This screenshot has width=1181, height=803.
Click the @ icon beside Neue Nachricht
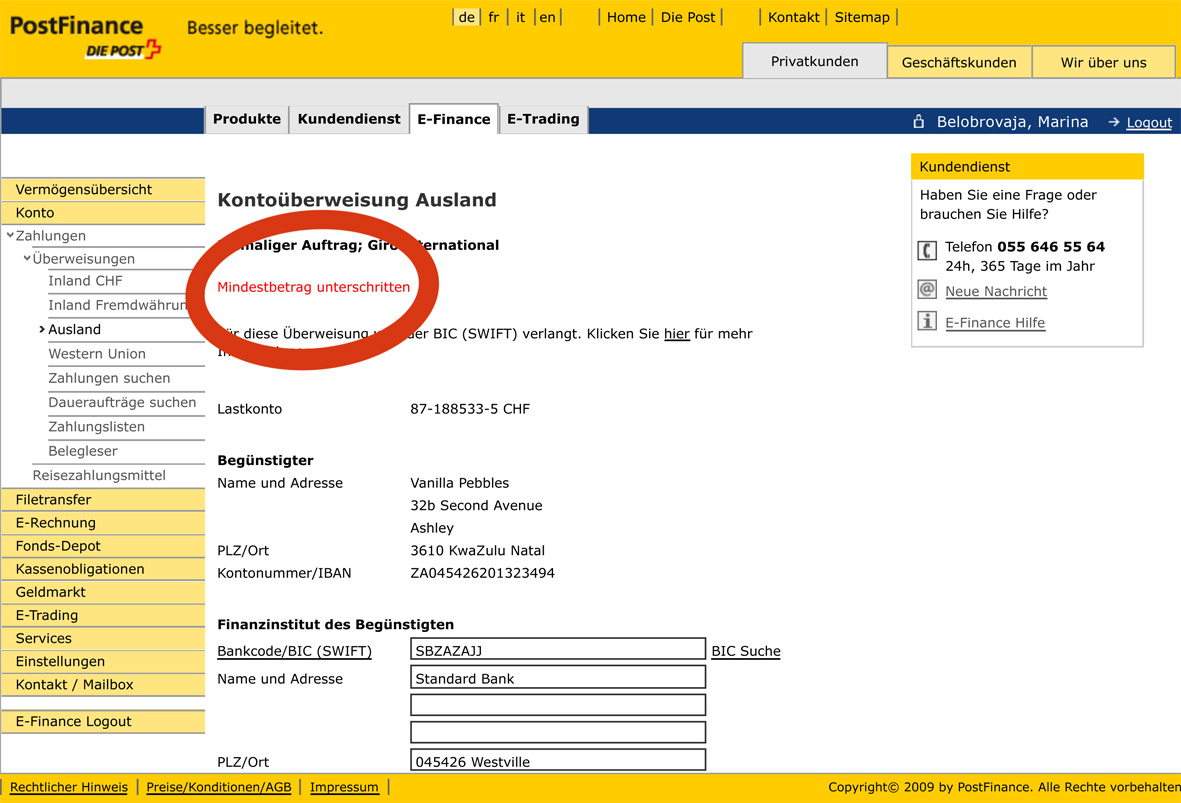point(927,289)
